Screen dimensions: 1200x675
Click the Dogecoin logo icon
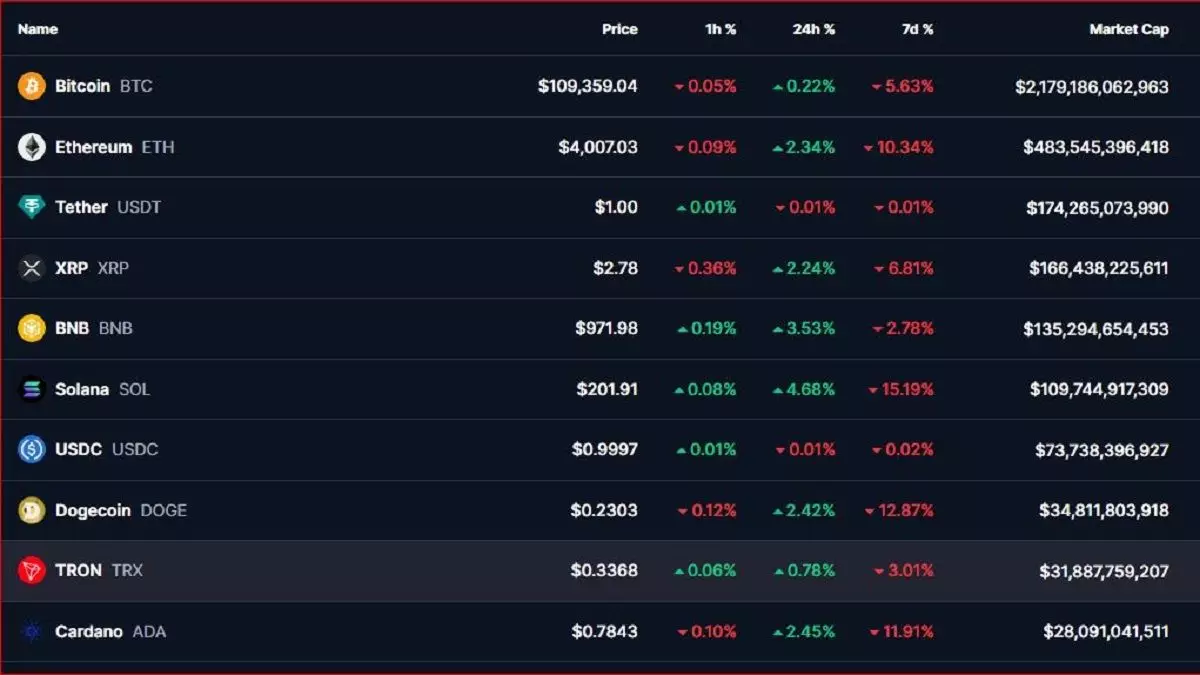coord(32,510)
